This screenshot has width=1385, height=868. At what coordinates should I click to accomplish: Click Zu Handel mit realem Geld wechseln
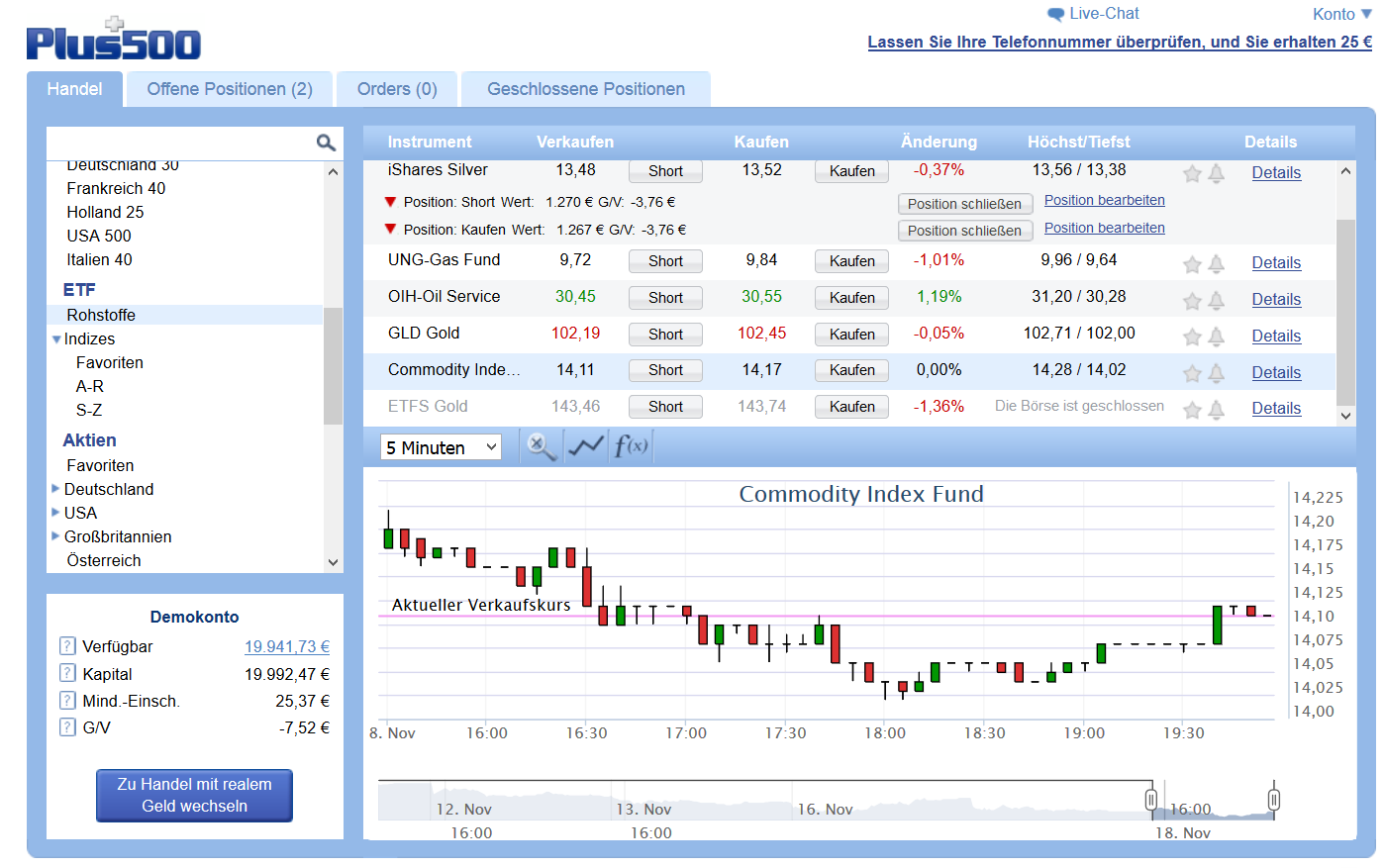[194, 795]
